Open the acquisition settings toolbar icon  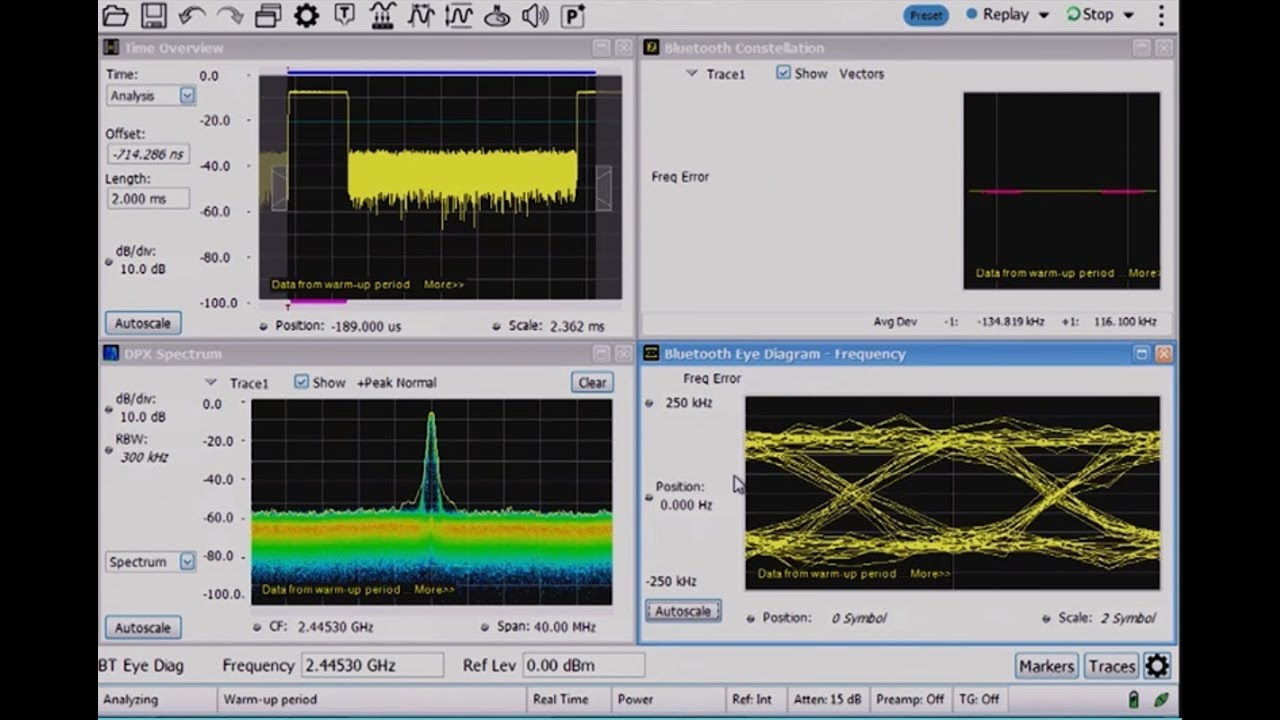click(382, 15)
